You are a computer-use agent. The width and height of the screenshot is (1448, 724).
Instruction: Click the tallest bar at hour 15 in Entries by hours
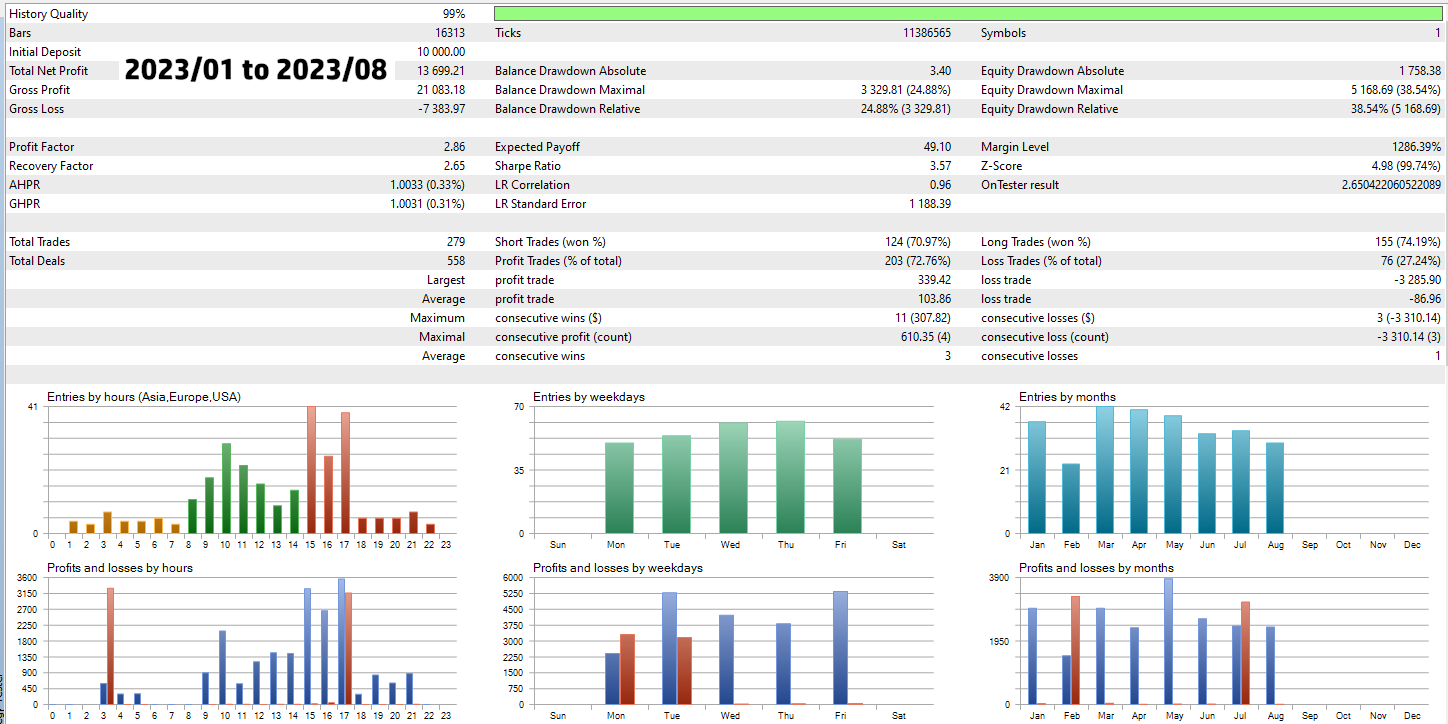311,470
